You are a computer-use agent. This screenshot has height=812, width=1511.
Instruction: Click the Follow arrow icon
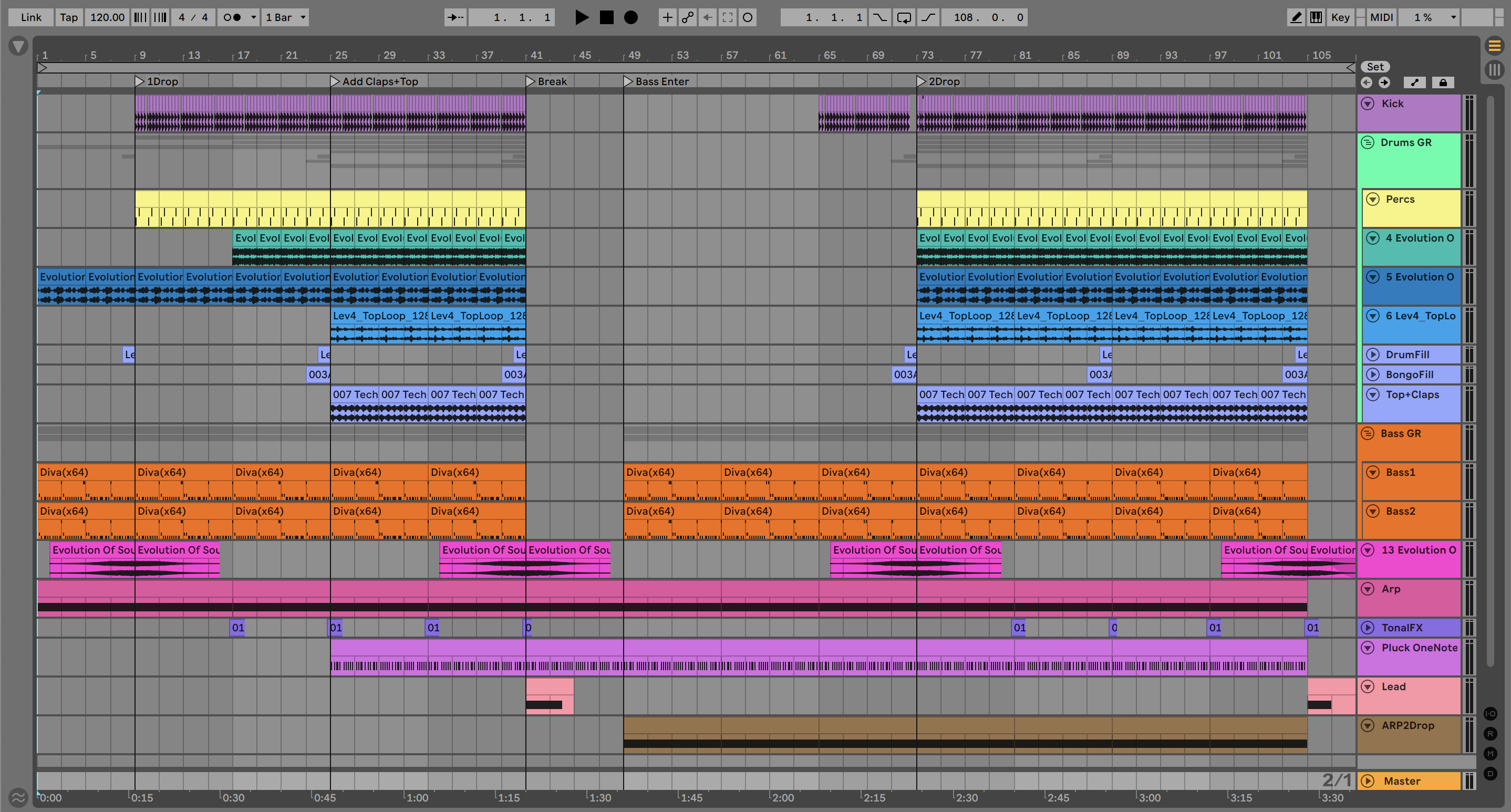(455, 17)
